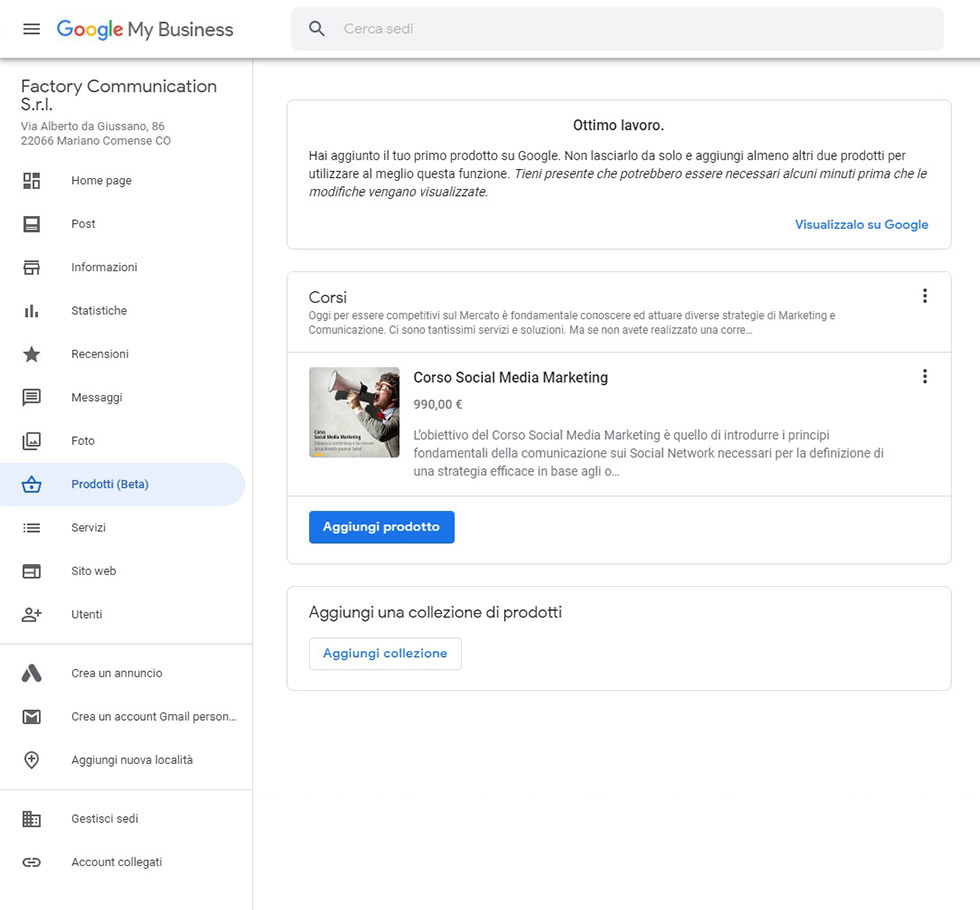Click the Home page dashboard icon
This screenshot has height=910, width=980.
tap(31, 181)
